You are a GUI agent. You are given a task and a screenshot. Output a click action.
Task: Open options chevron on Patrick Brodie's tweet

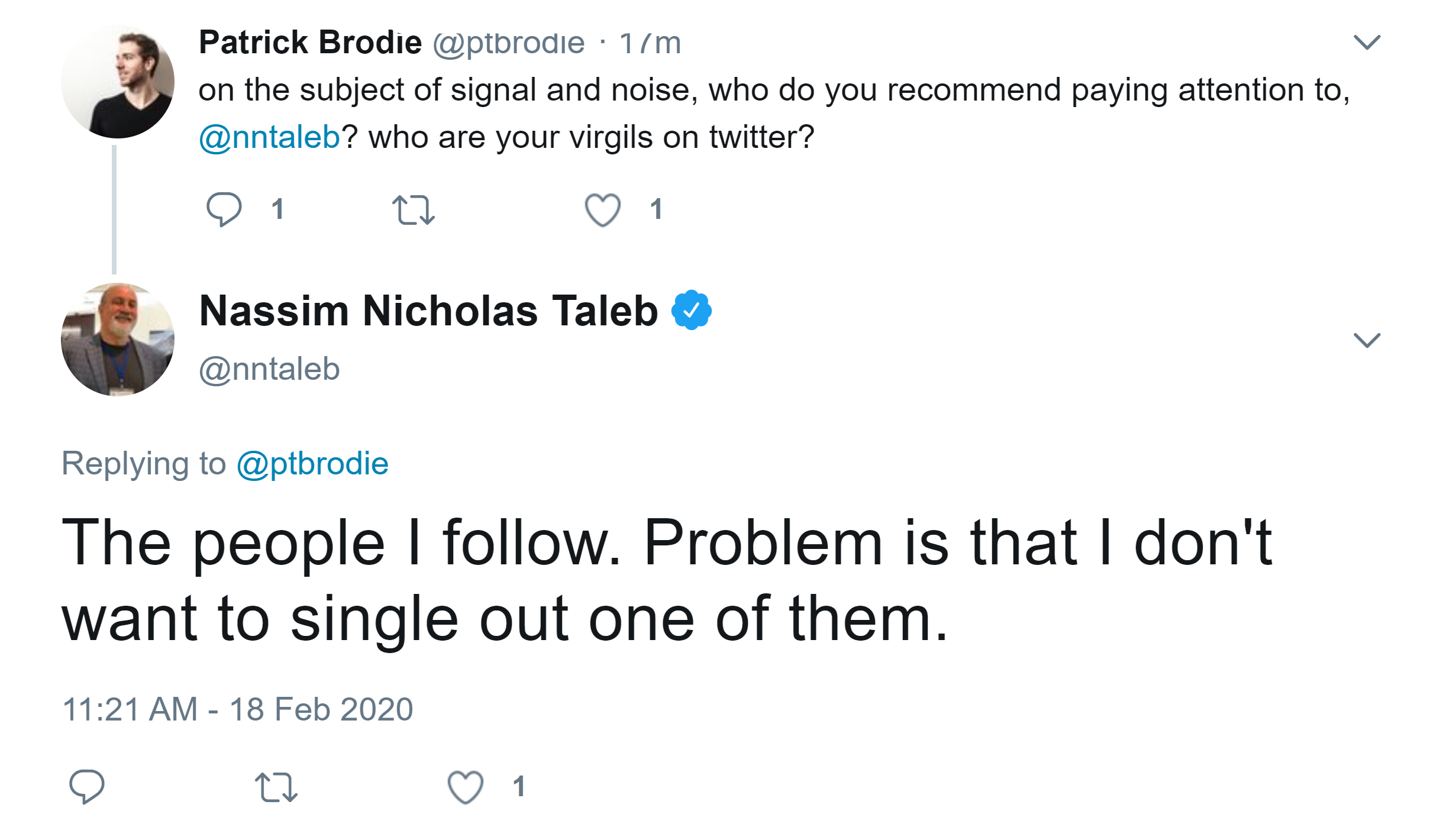[1367, 42]
